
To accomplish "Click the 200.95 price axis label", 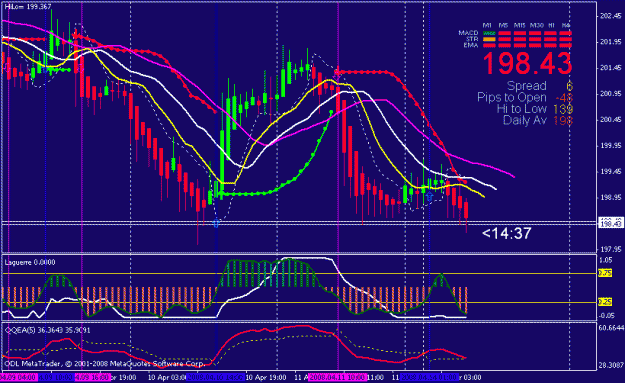I will click(x=611, y=94).
